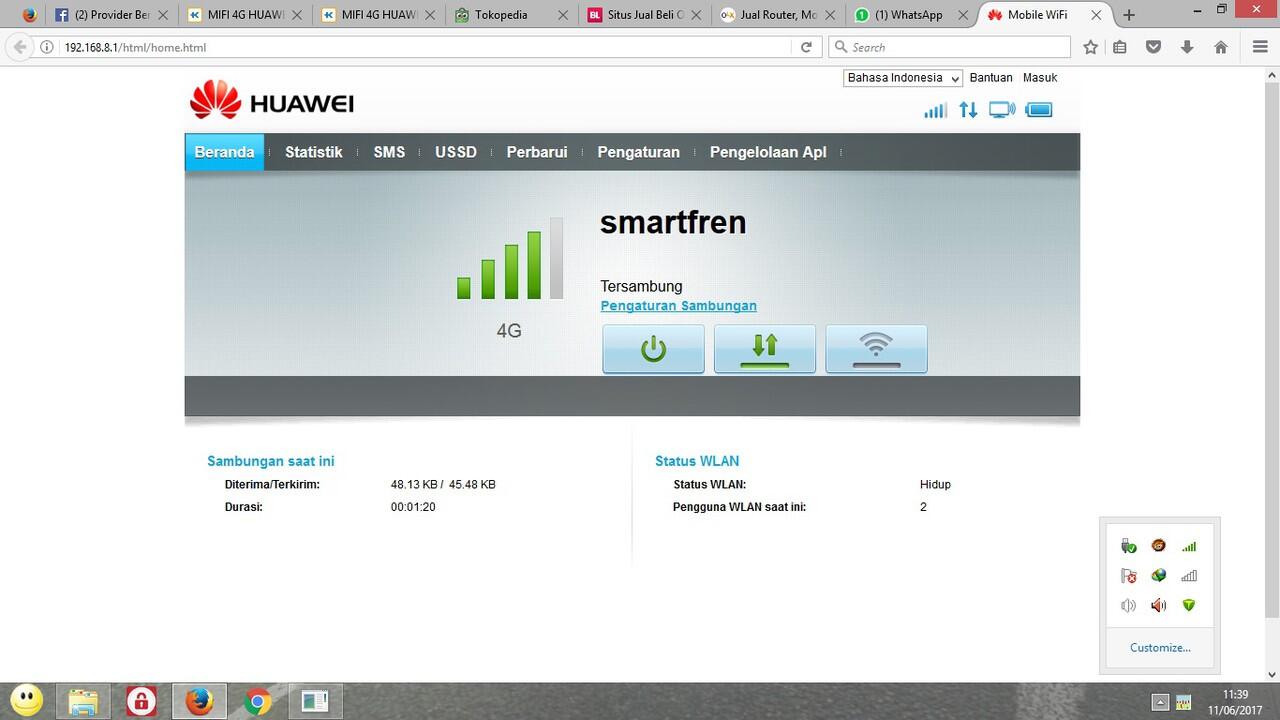Switch to the Jual Router browser tab
This screenshot has height=720, width=1280.
777,15
